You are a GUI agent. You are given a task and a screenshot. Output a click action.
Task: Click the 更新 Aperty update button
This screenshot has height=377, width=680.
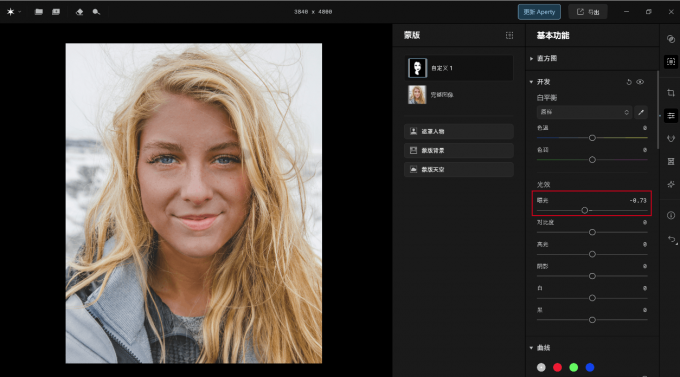539,12
